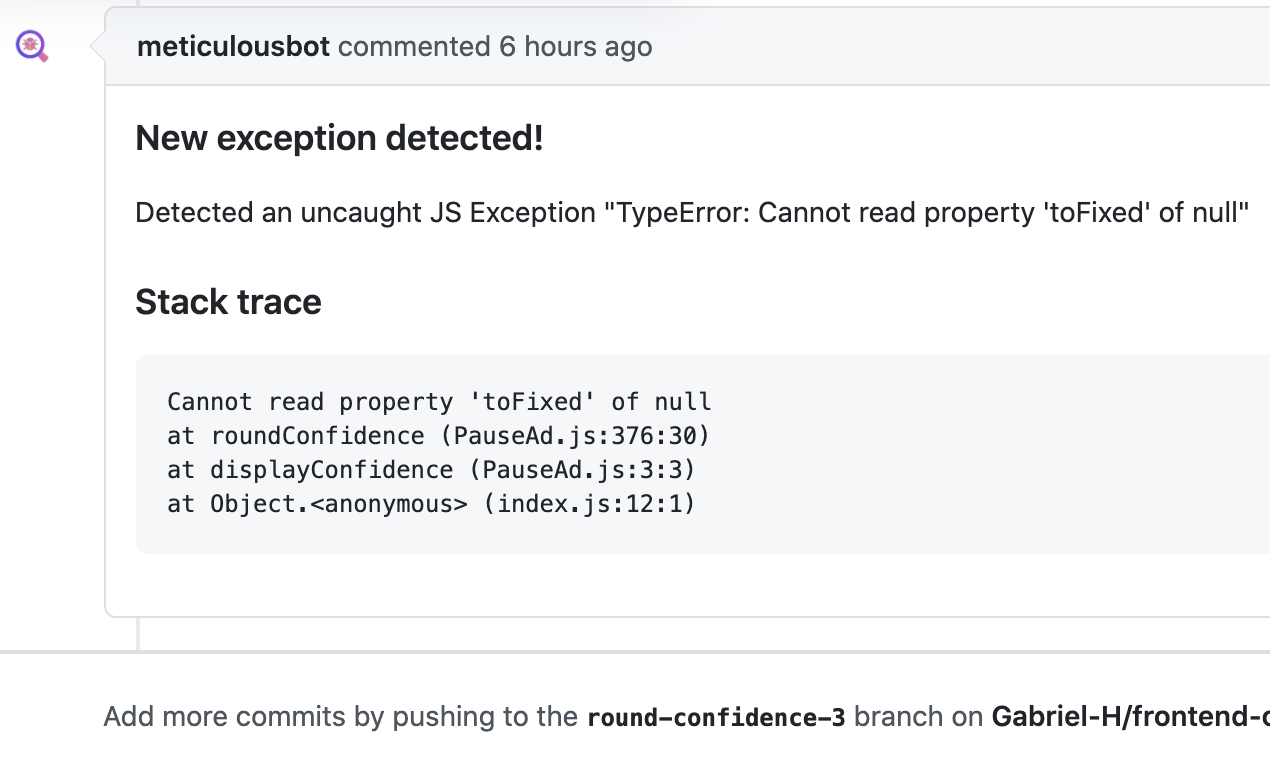Open the meticulousbot profile link

[x=233, y=47]
